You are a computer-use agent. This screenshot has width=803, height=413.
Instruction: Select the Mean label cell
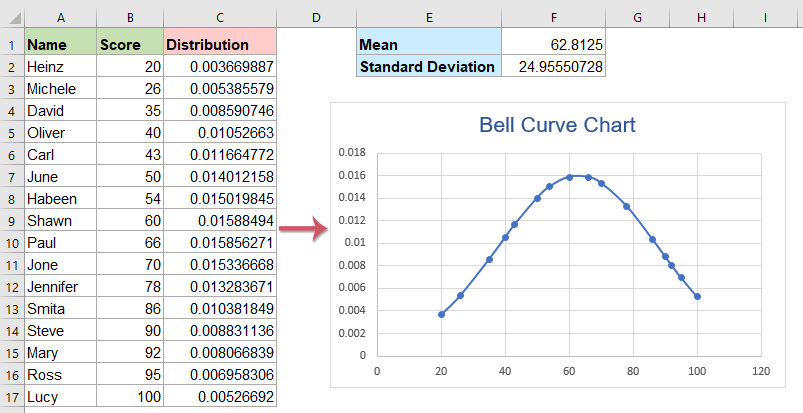tap(428, 45)
